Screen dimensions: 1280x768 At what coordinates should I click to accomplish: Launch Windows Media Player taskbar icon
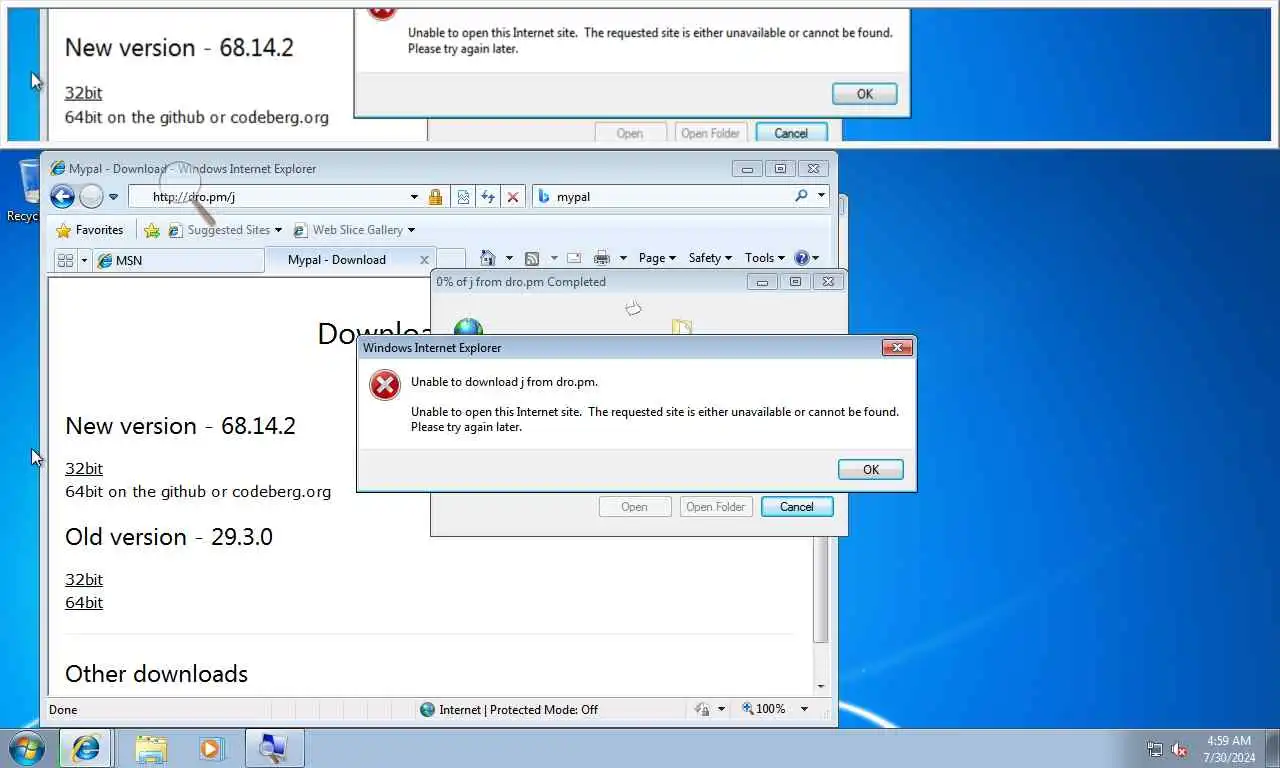click(x=211, y=748)
